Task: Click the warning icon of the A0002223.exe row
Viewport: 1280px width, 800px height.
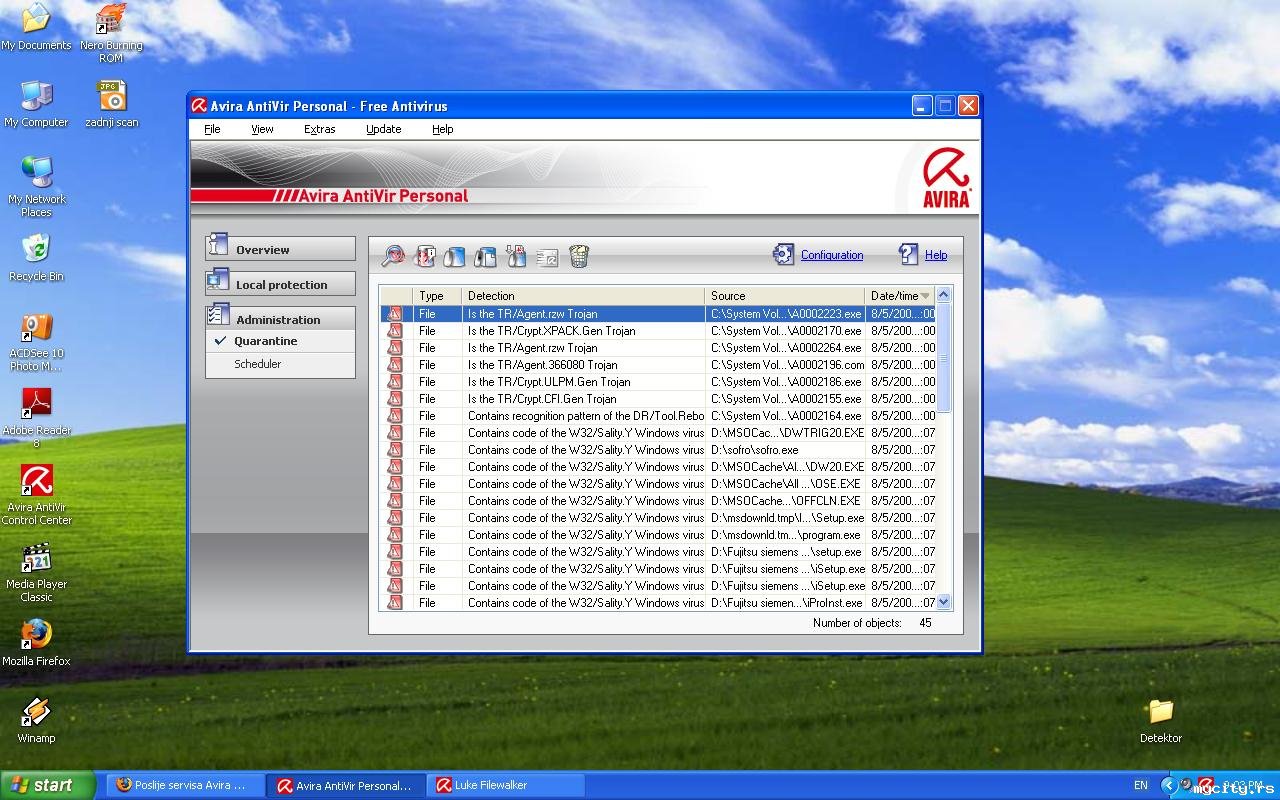Action: click(x=394, y=314)
